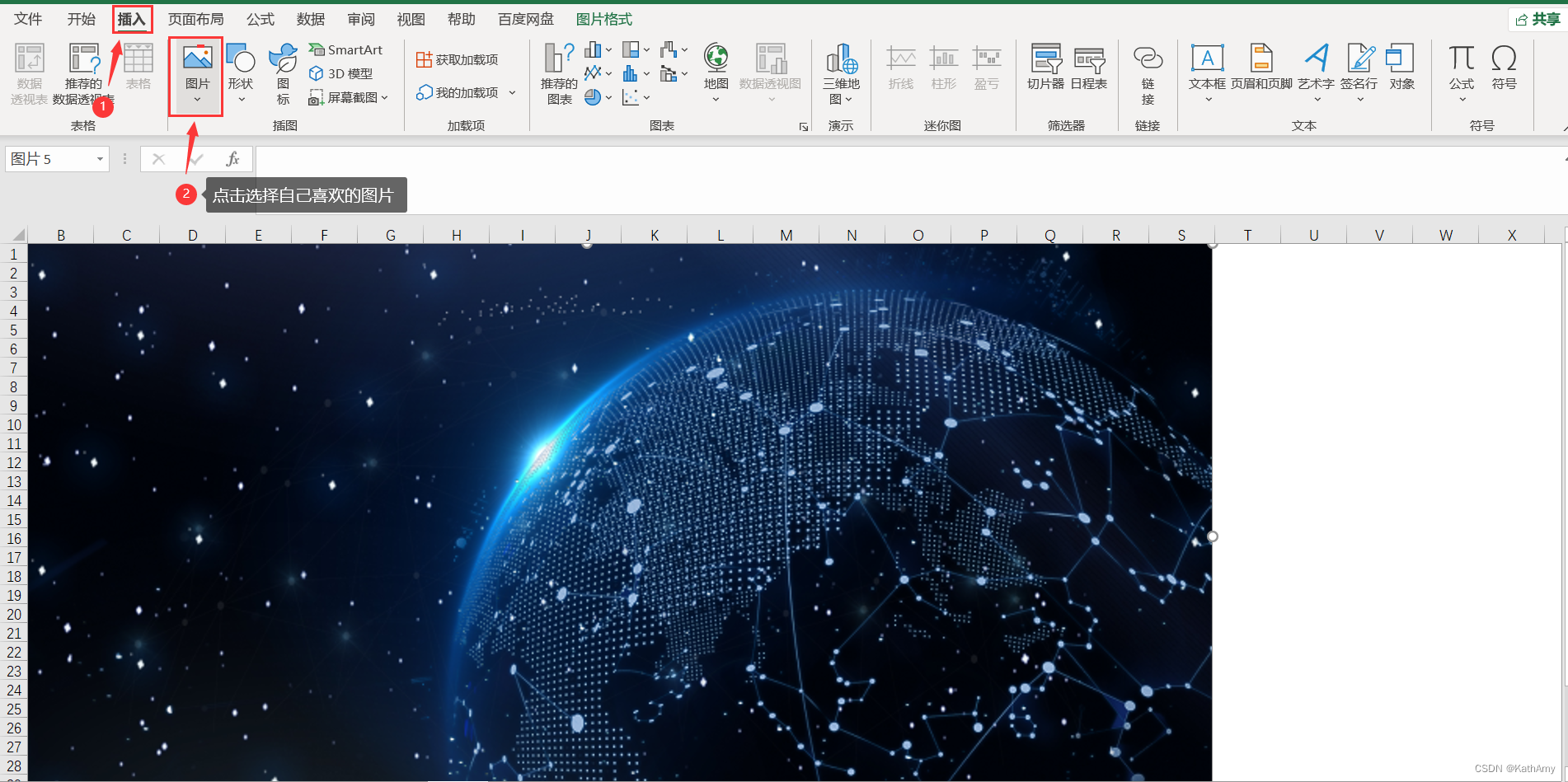Insert a Text Box (文本框)

1207,74
